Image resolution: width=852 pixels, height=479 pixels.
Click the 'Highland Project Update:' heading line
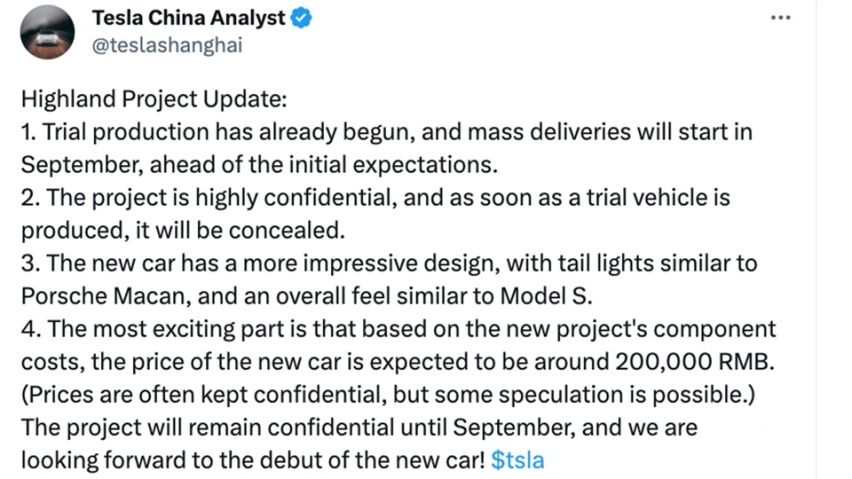click(x=154, y=99)
